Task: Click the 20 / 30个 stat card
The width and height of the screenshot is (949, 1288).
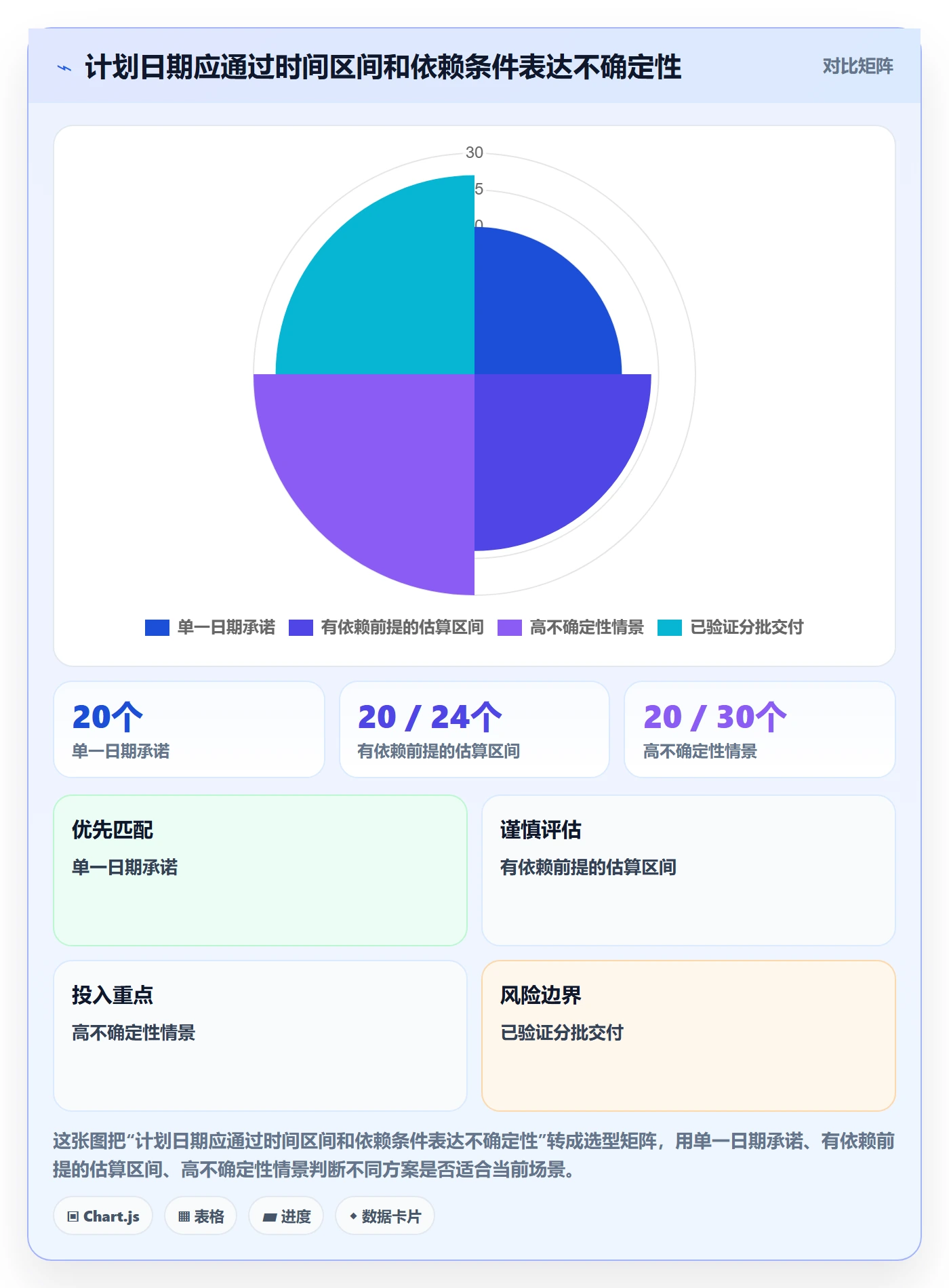Action: [760, 729]
